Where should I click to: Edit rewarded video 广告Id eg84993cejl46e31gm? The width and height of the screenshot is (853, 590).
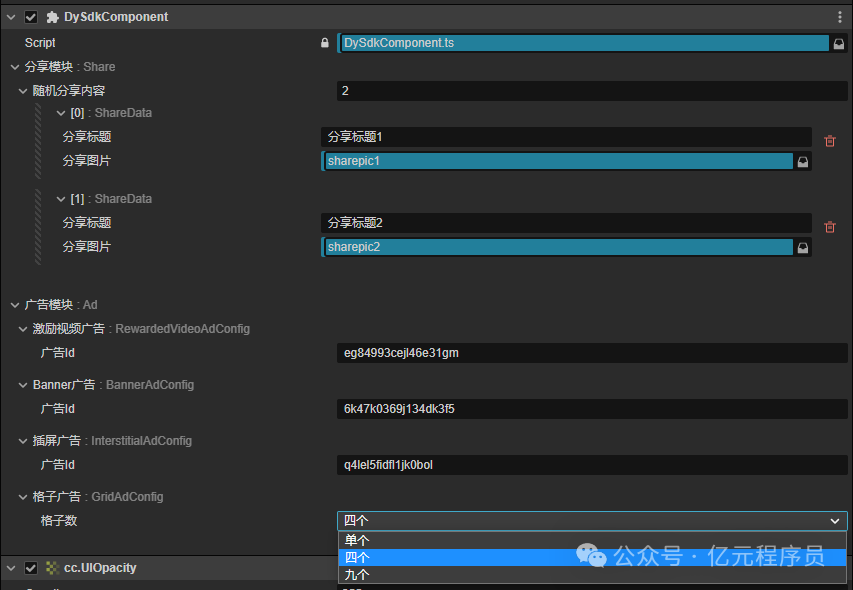coord(592,353)
